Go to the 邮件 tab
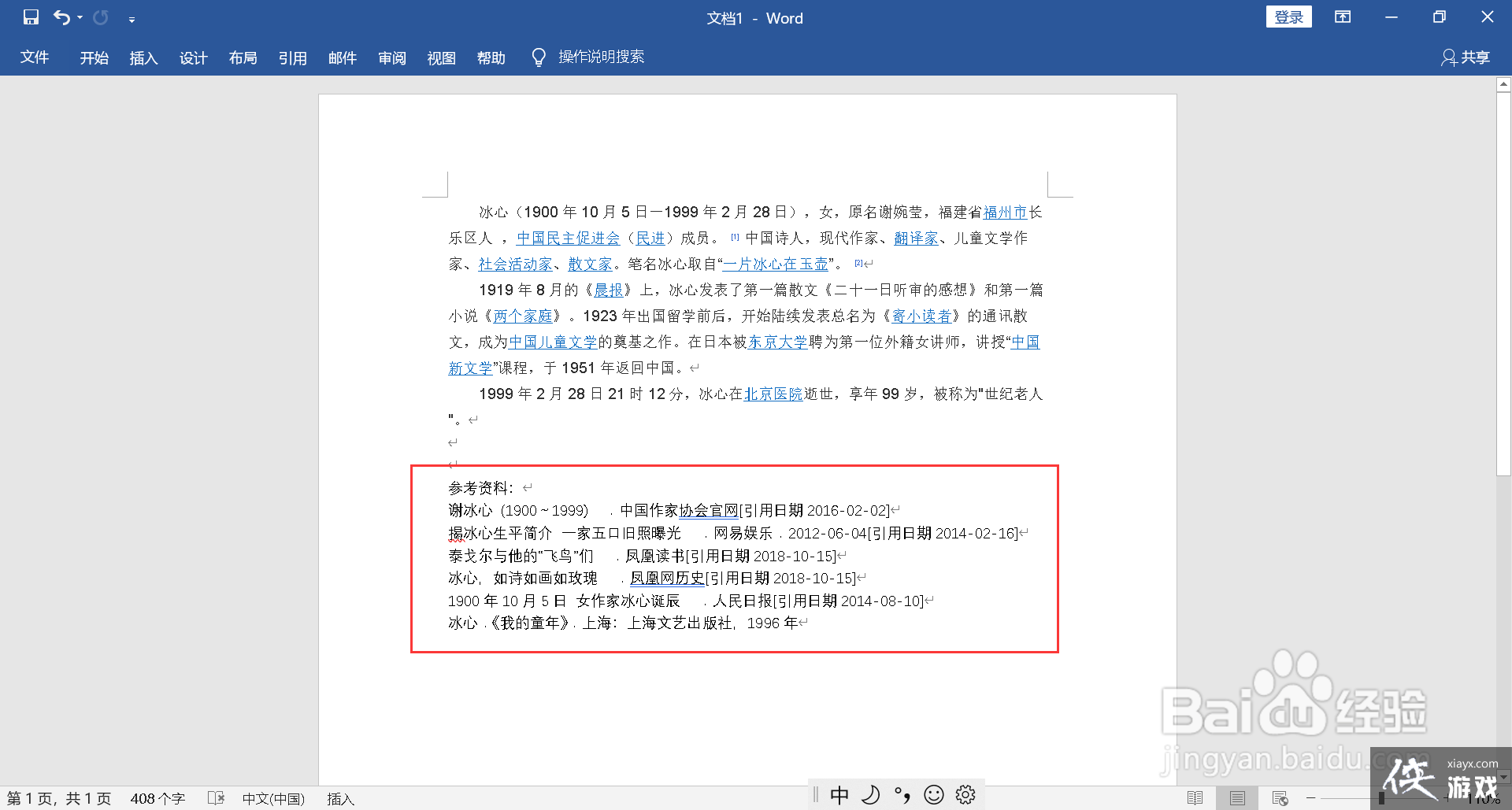 pos(342,57)
